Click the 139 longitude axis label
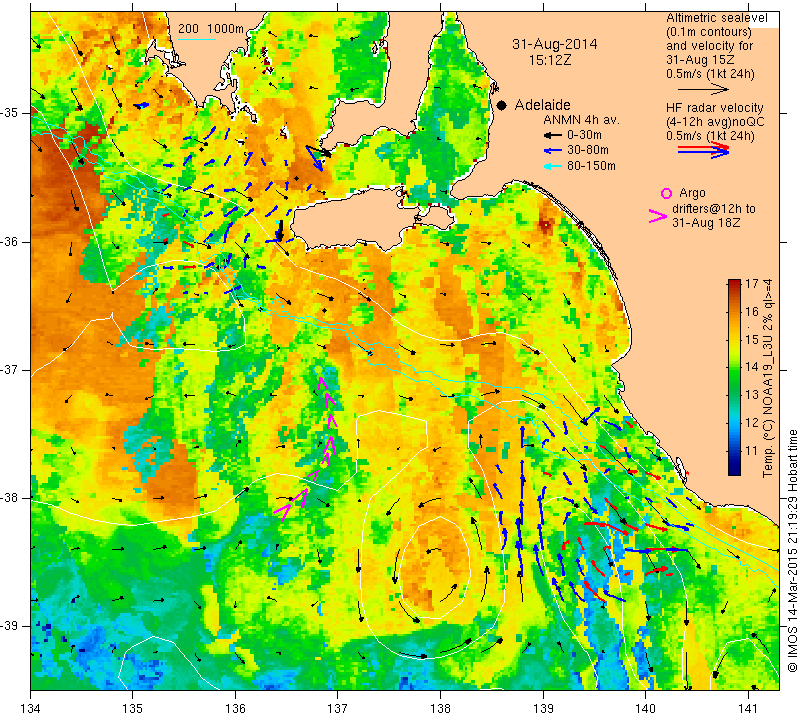This screenshot has width=800, height=720. pyautogui.click(x=543, y=709)
